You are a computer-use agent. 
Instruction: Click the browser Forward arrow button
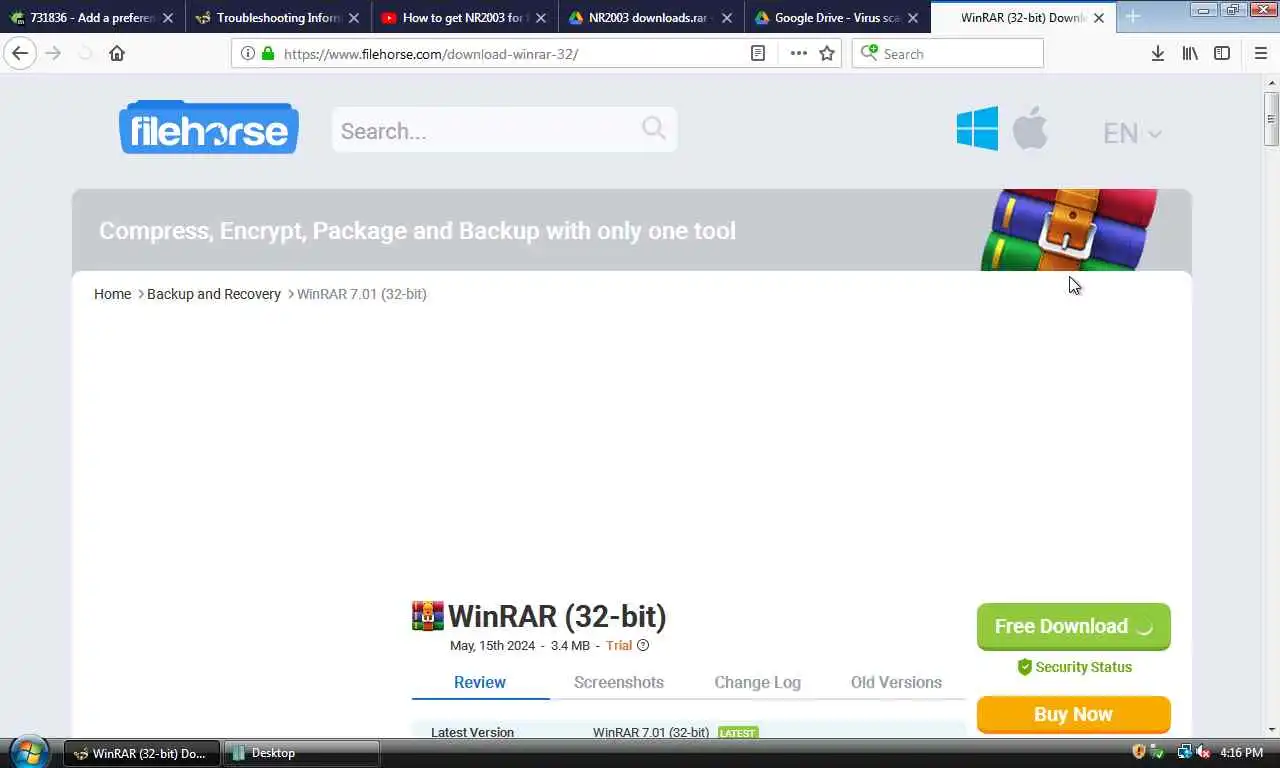(x=54, y=53)
